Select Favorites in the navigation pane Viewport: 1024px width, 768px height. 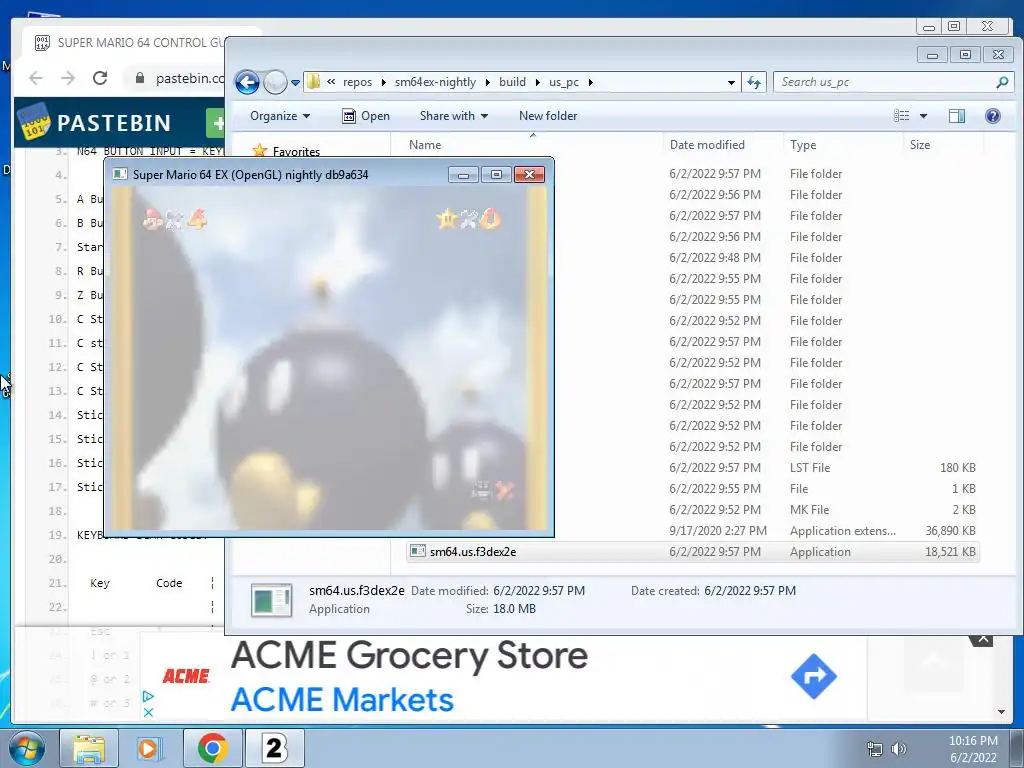pos(296,152)
